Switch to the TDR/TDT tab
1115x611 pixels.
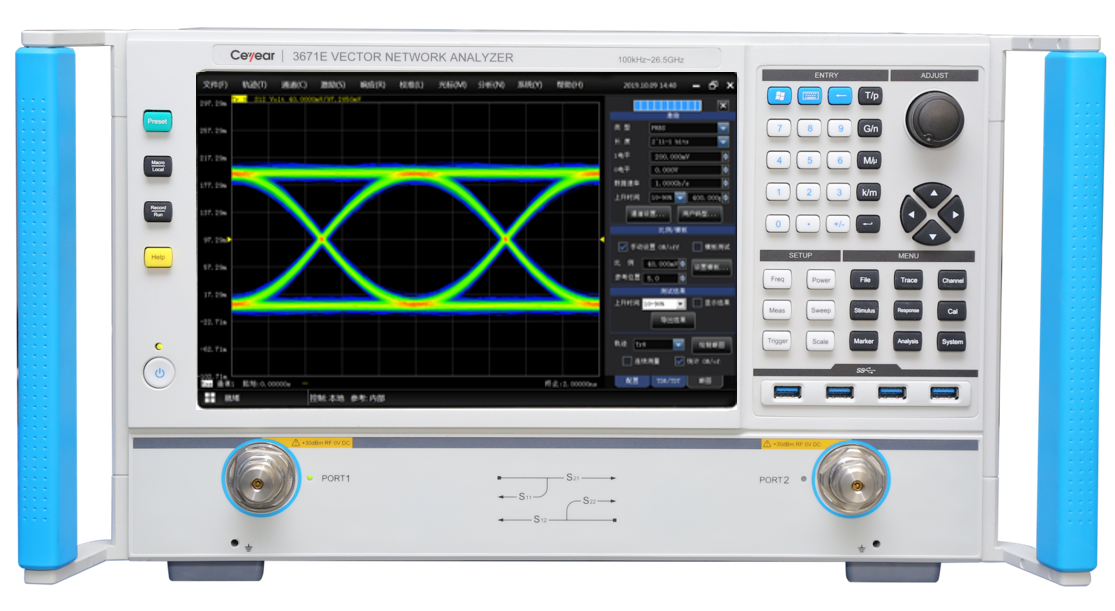point(667,381)
